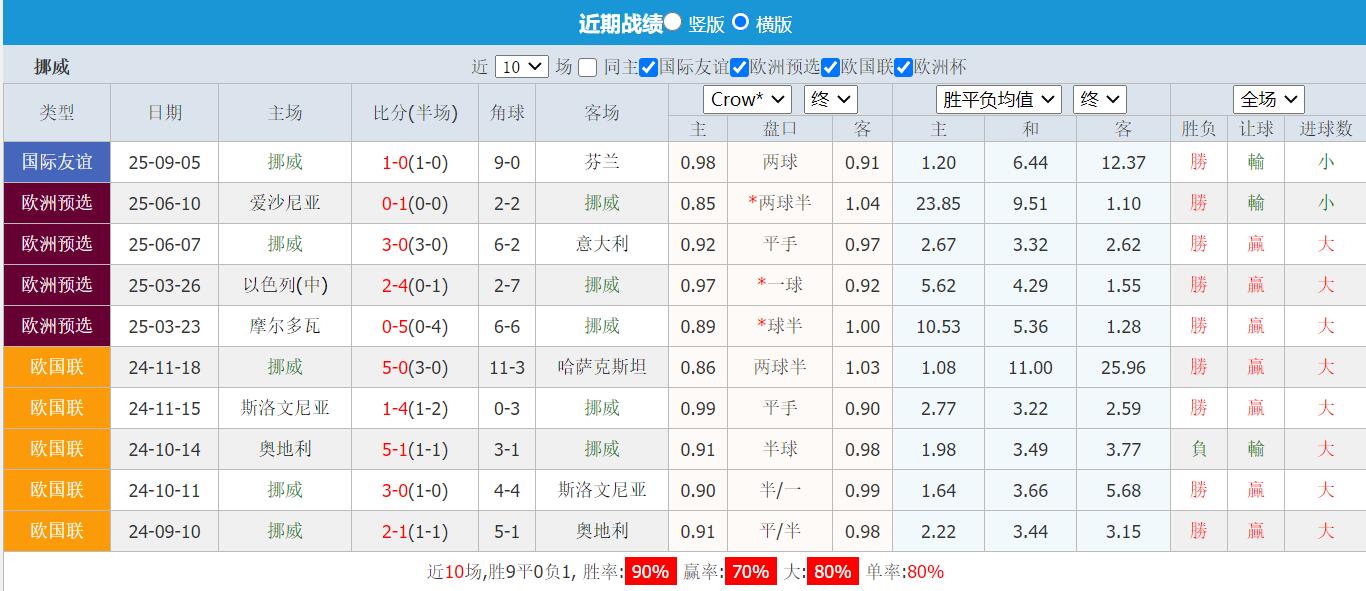This screenshot has width=1366, height=591.
Task: Open the 终 dropdown next to Crow*
Action: [829, 98]
